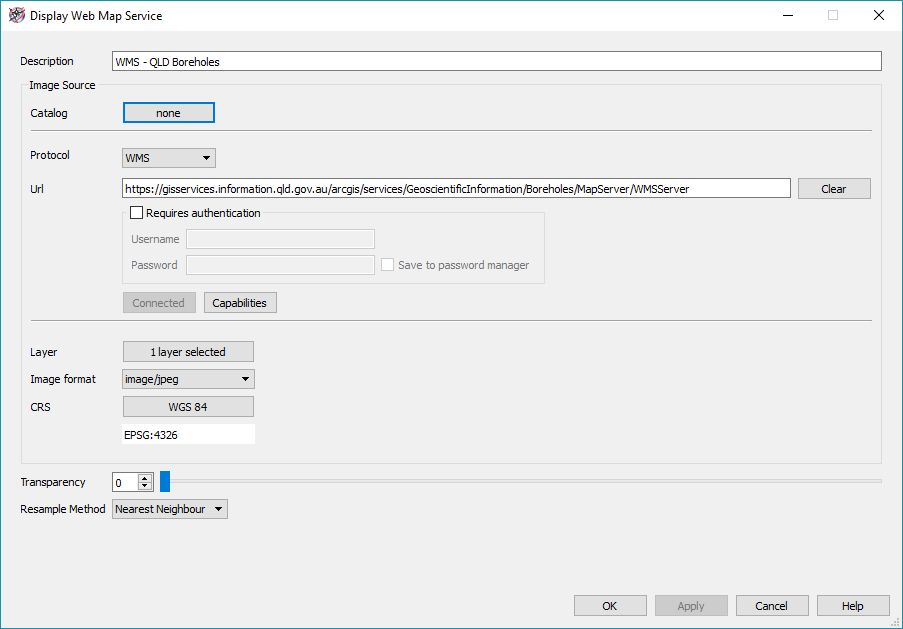Click the Catalog none button
The width and height of the screenshot is (903, 629).
click(168, 113)
